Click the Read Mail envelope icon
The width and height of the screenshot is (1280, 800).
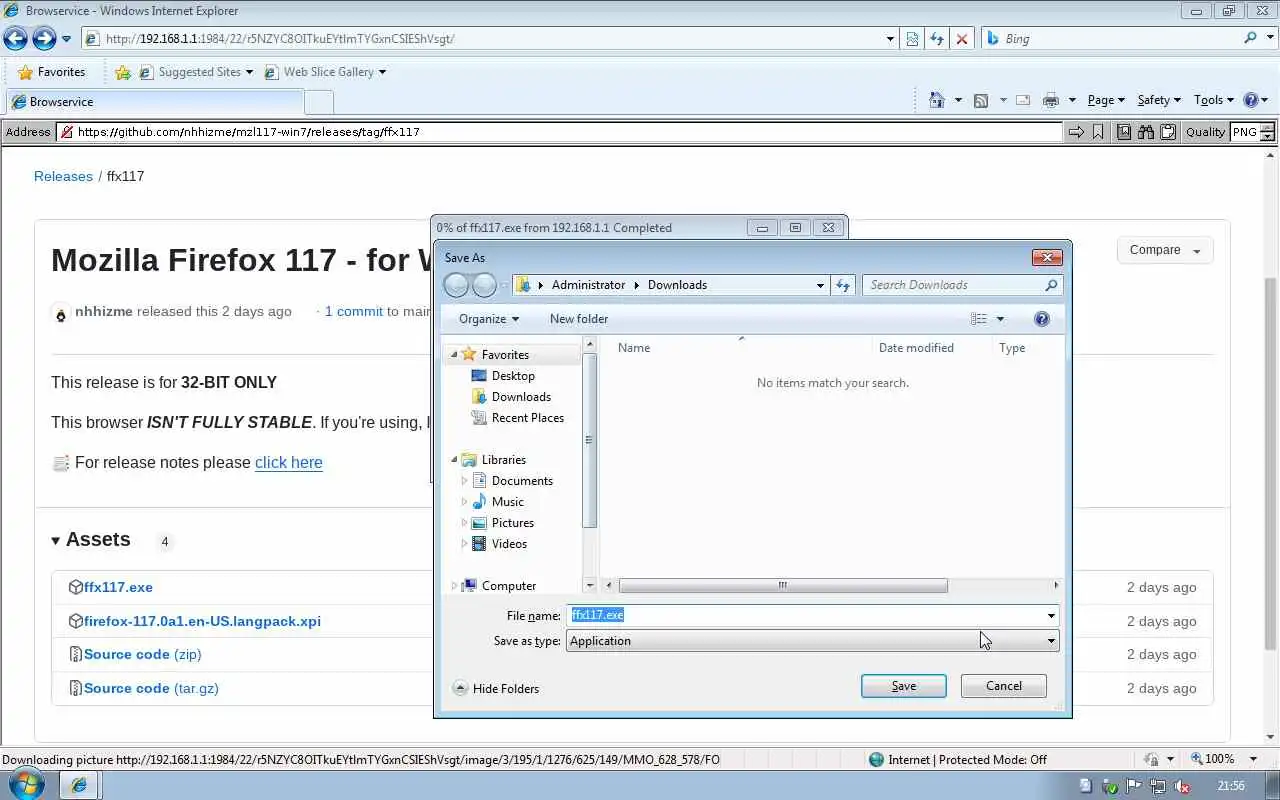coord(1023,100)
